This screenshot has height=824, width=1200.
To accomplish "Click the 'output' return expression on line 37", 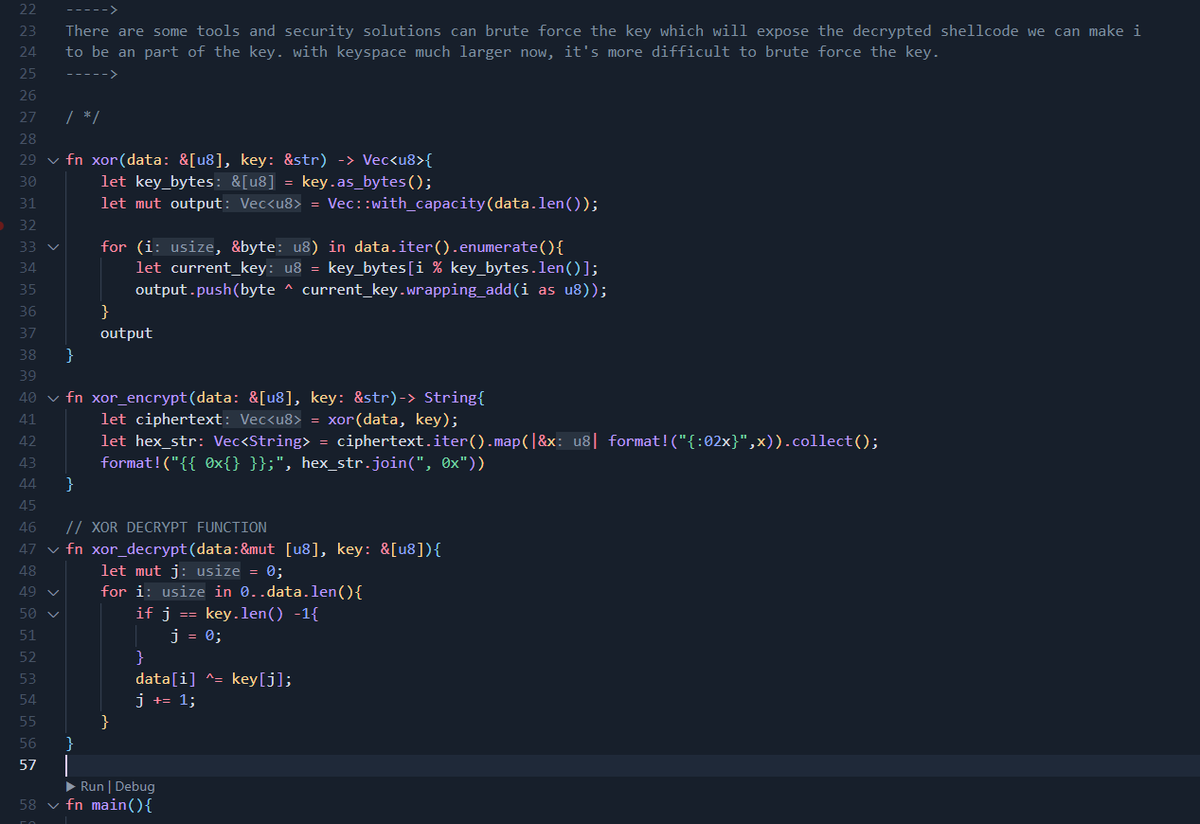I will coord(127,333).
